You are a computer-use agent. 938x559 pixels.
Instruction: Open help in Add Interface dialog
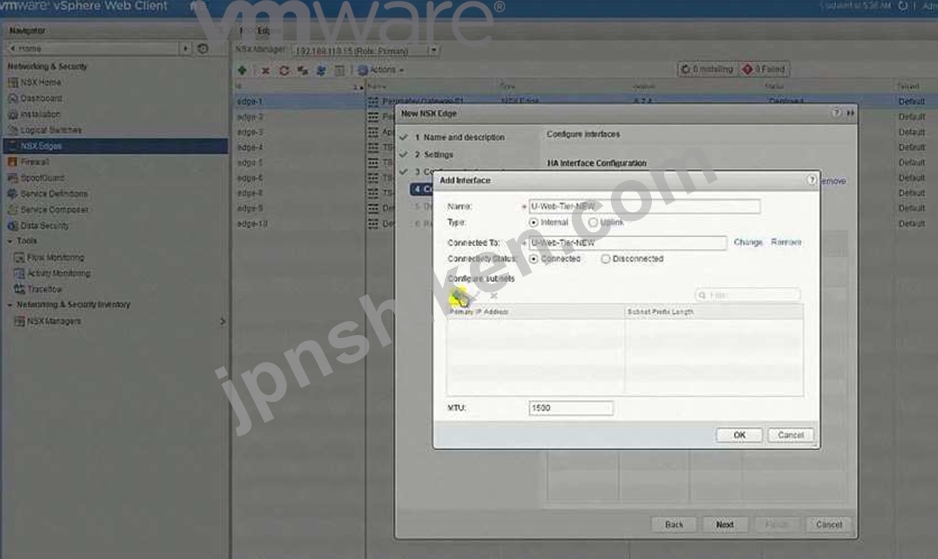tap(811, 180)
